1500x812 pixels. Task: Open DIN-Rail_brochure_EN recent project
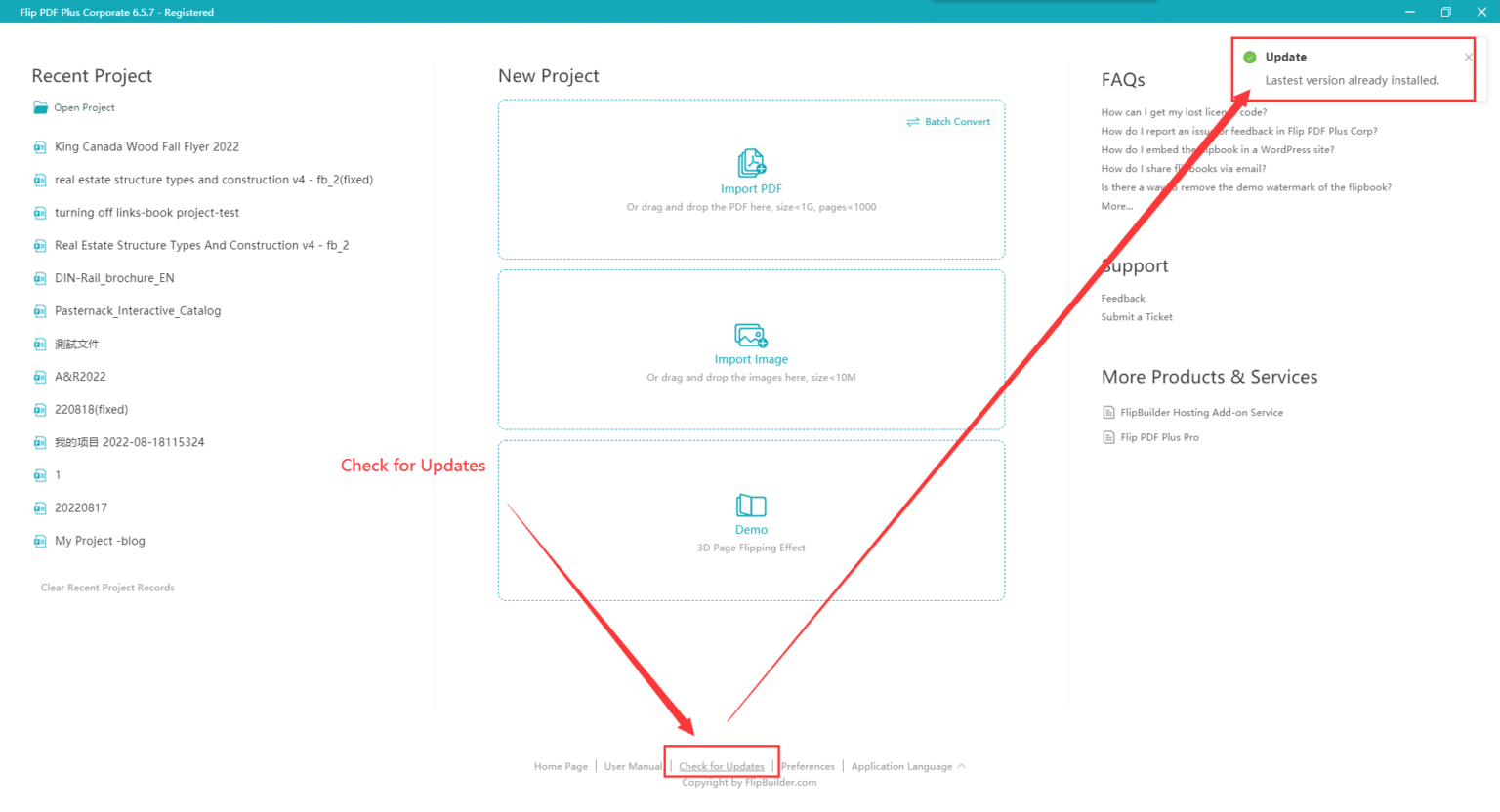click(x=114, y=278)
